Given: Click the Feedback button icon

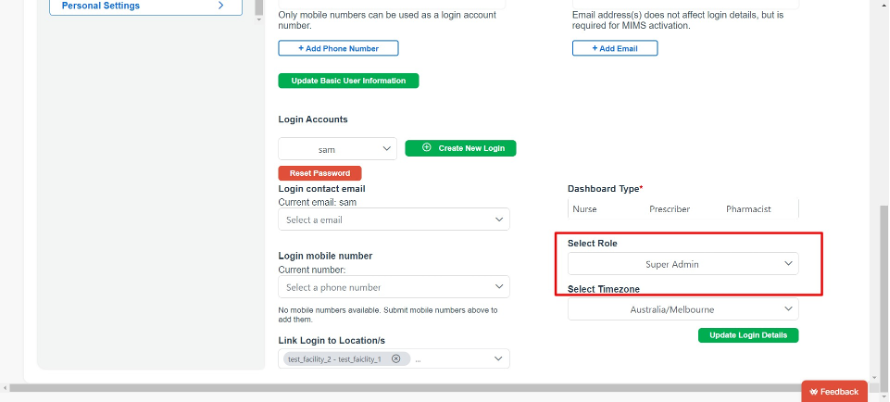Looking at the screenshot, I should [814, 392].
